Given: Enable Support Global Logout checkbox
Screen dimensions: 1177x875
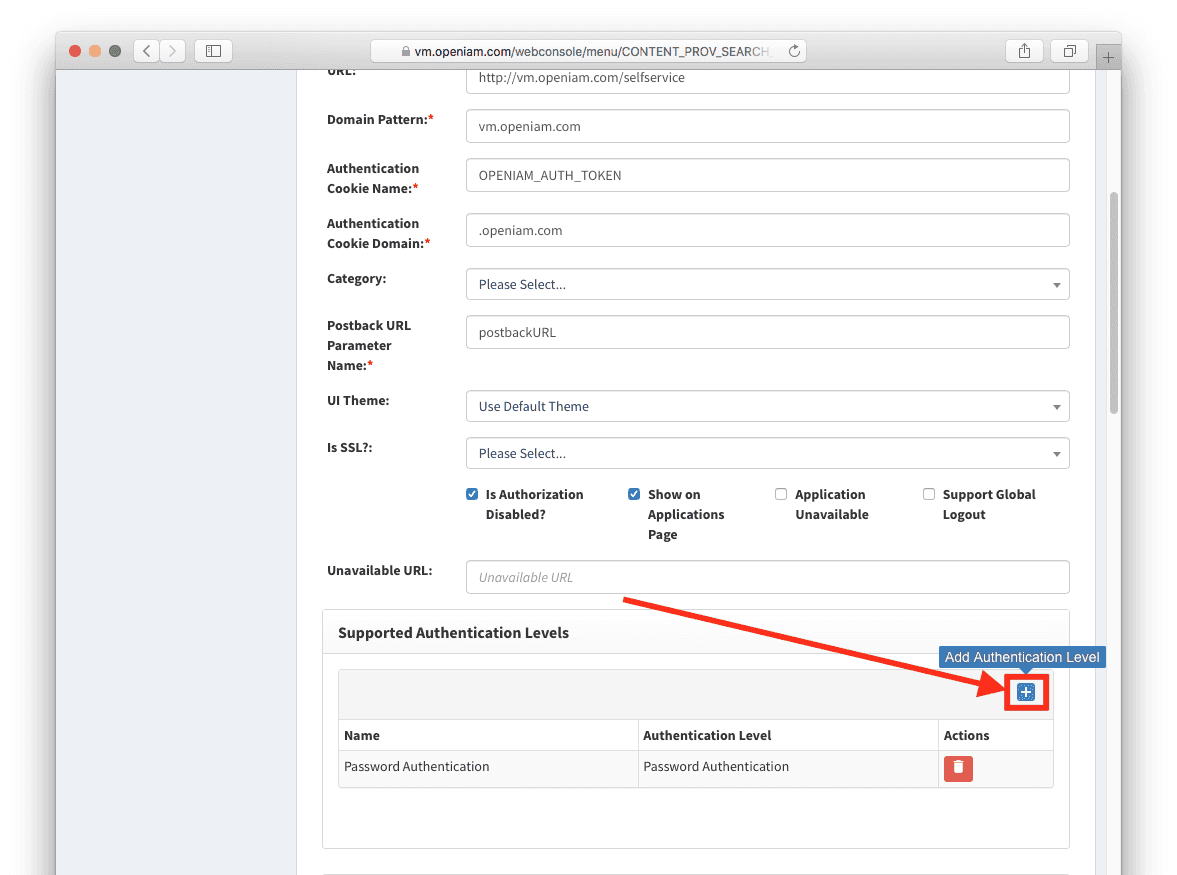Looking at the screenshot, I should tap(929, 494).
